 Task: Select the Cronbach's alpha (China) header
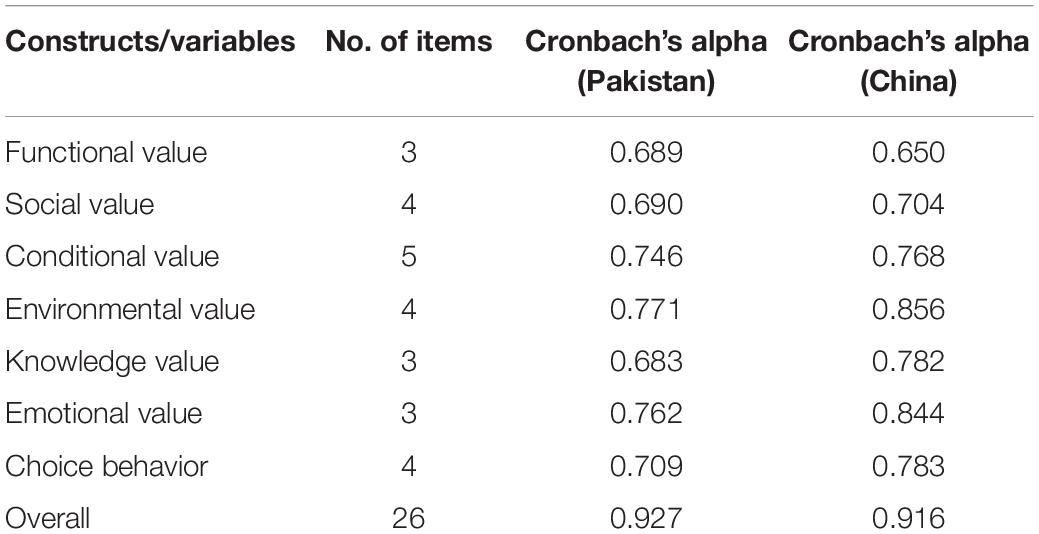point(908,62)
